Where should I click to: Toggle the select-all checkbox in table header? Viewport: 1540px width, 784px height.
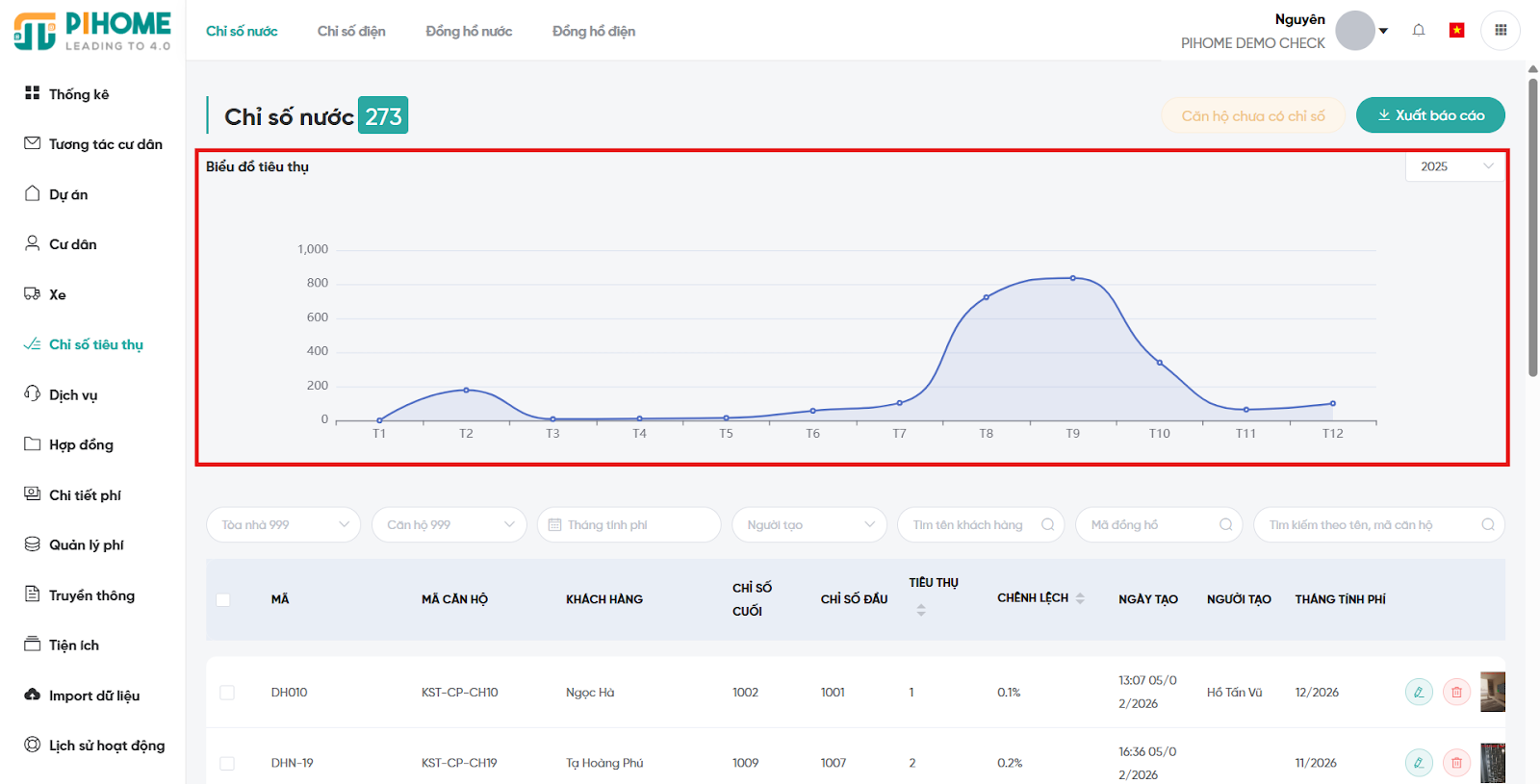pos(223,599)
